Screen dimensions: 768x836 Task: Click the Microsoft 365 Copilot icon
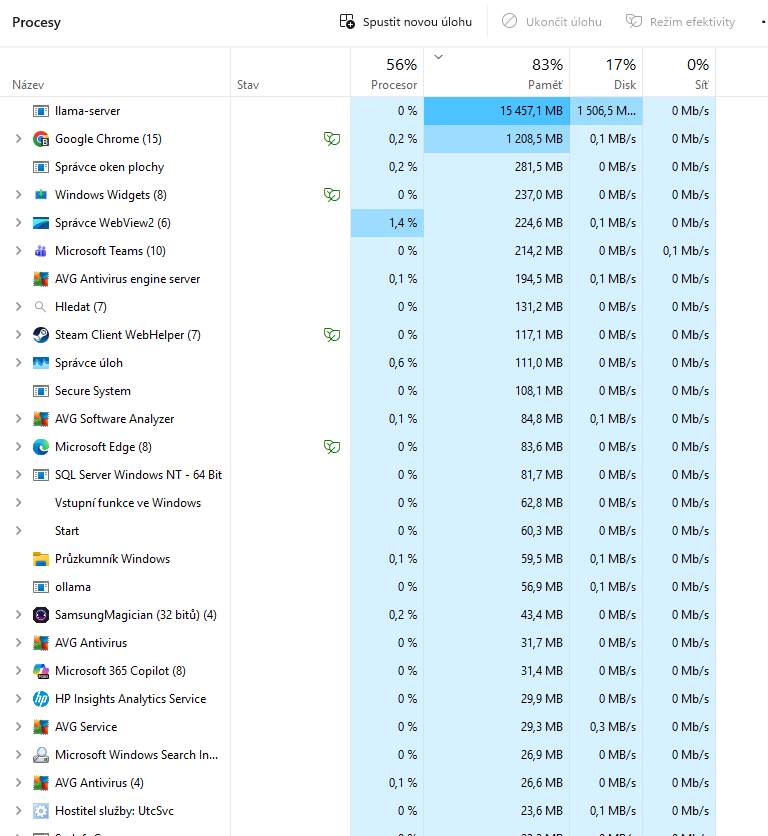click(41, 671)
